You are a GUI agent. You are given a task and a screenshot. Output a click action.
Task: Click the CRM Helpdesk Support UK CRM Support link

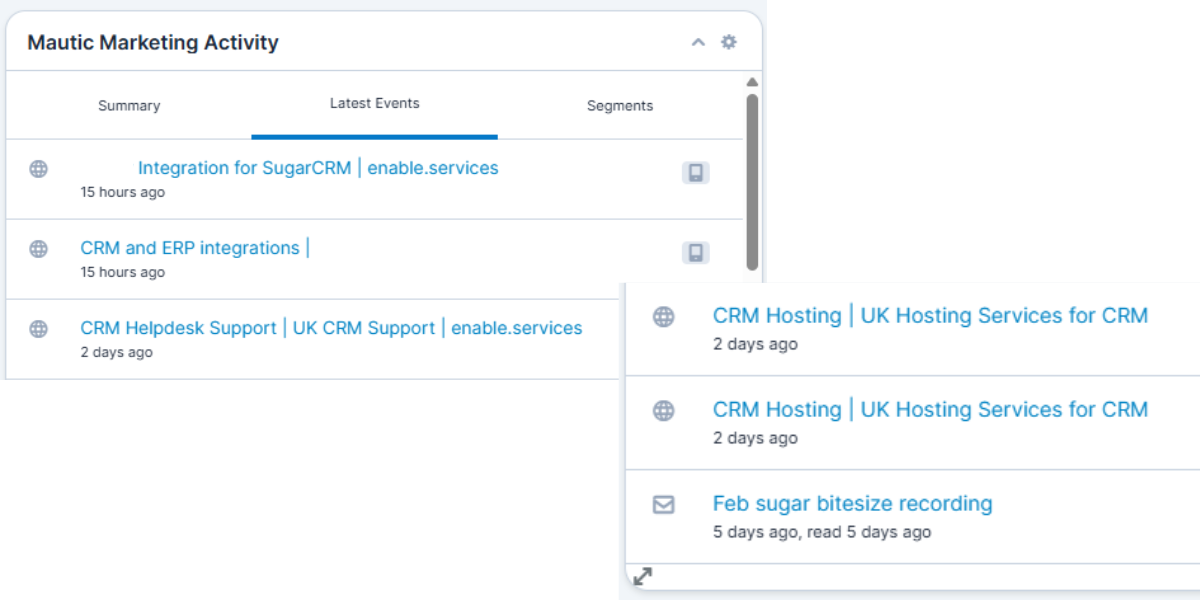click(x=330, y=327)
